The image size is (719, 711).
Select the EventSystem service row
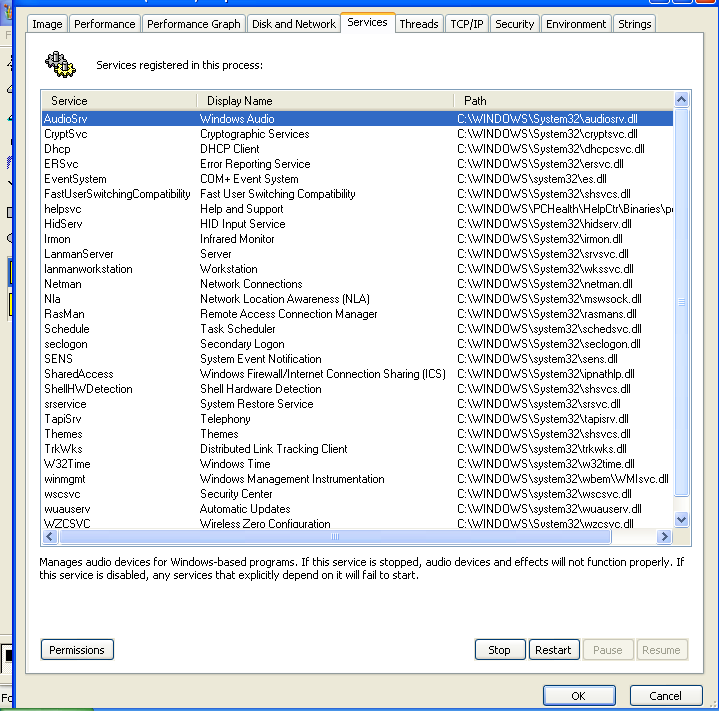357,179
